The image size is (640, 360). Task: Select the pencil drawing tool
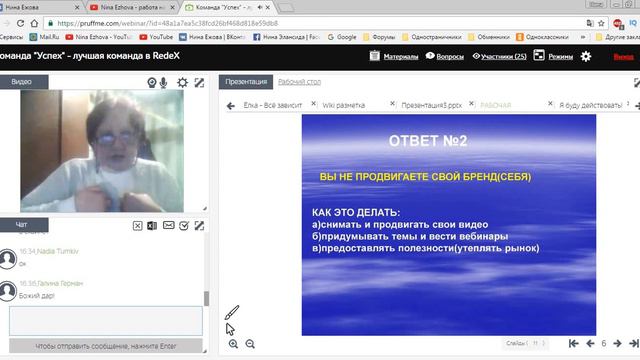click(x=231, y=313)
